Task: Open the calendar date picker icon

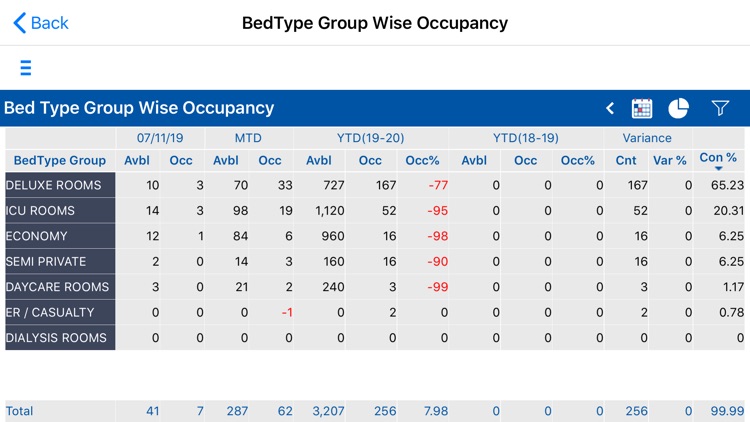Action: coord(642,108)
